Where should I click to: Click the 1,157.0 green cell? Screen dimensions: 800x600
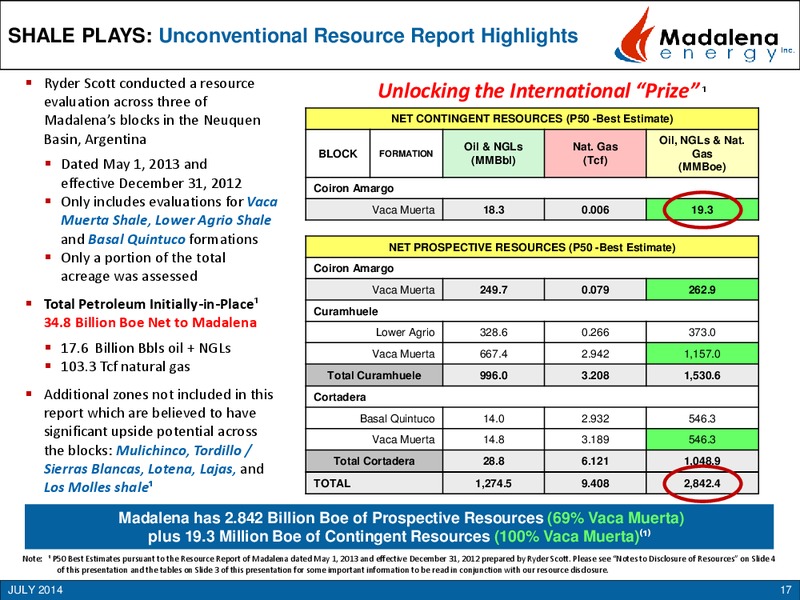point(702,354)
